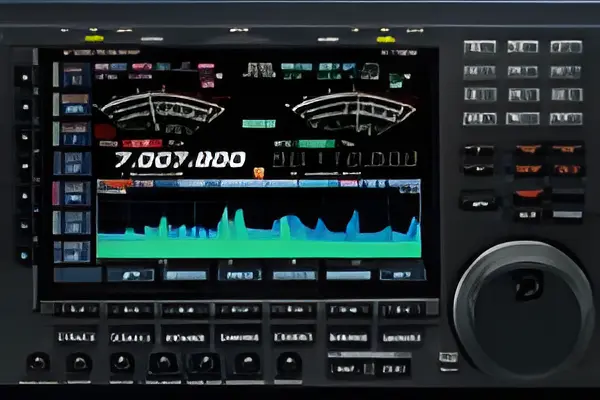This screenshot has width=600, height=400.
Task: Click the left analog S-meter display
Action: click(162, 111)
